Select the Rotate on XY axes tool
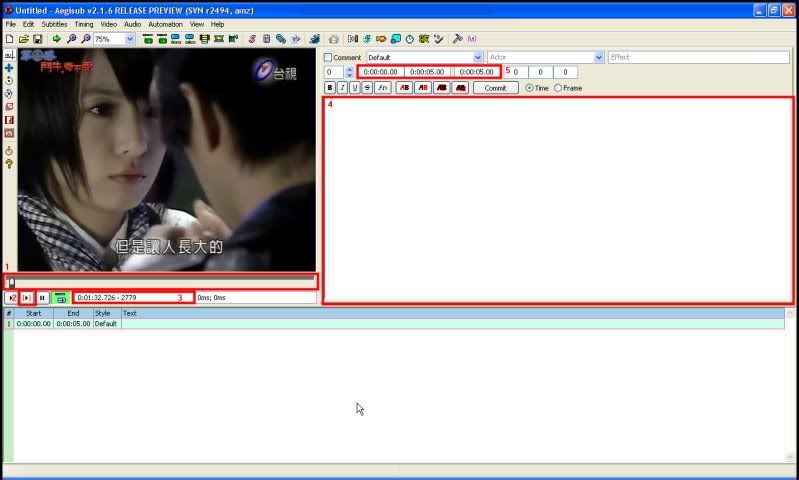The height and width of the screenshot is (480, 799). [x=9, y=94]
